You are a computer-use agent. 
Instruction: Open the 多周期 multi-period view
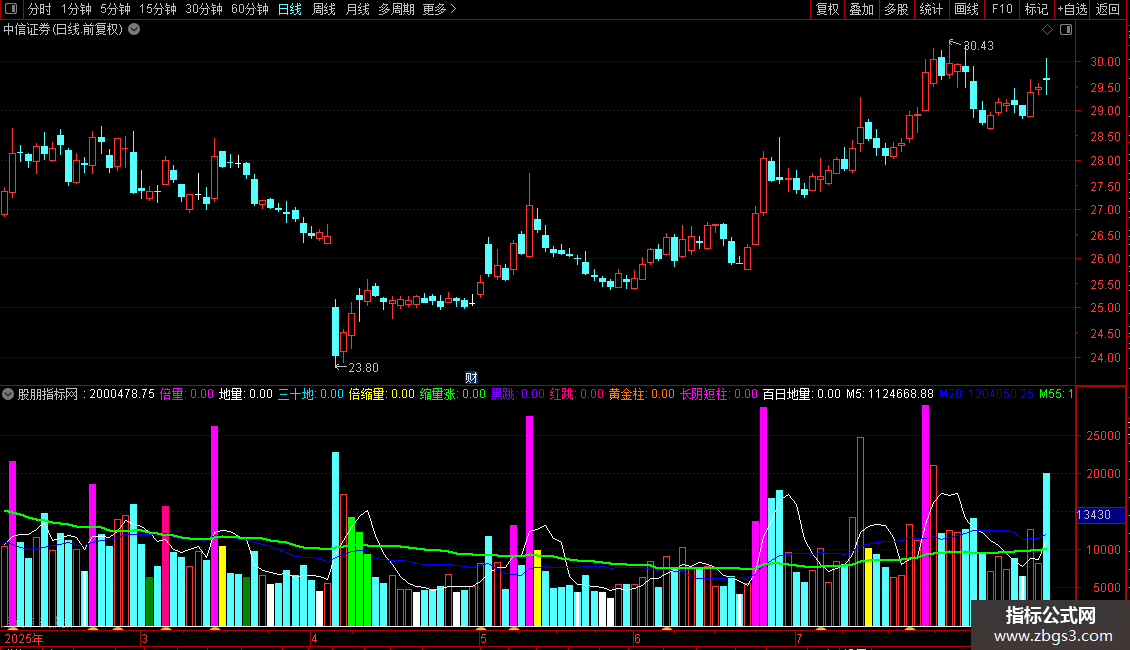tap(396, 9)
